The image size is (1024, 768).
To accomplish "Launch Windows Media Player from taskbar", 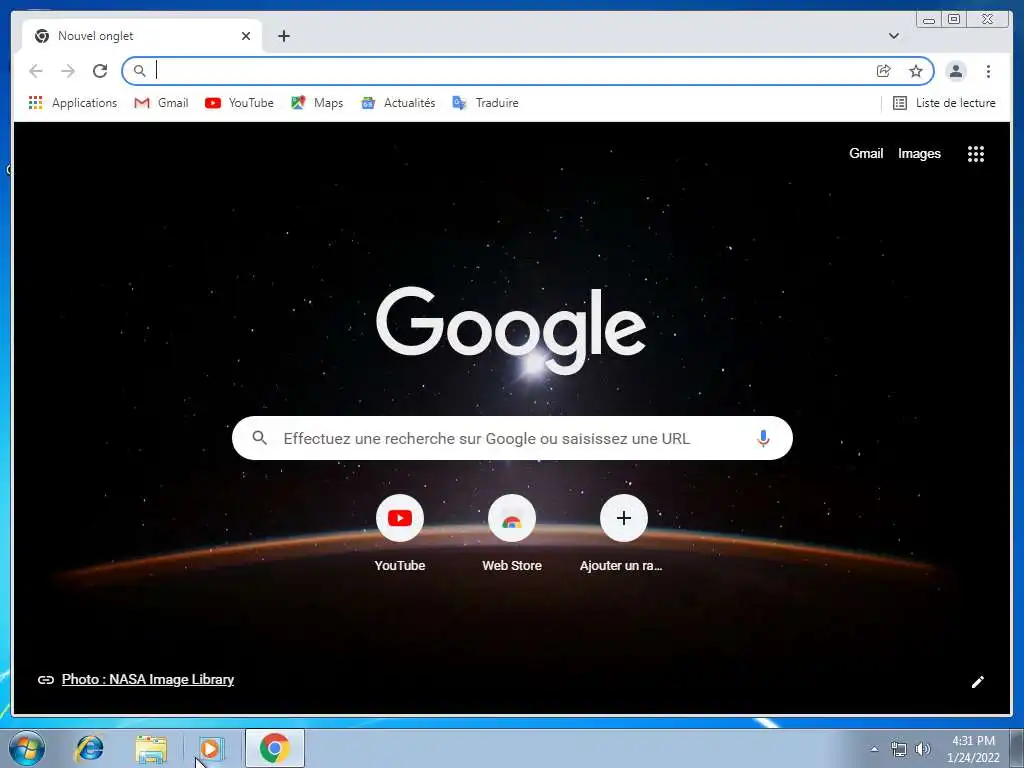I will click(x=210, y=748).
